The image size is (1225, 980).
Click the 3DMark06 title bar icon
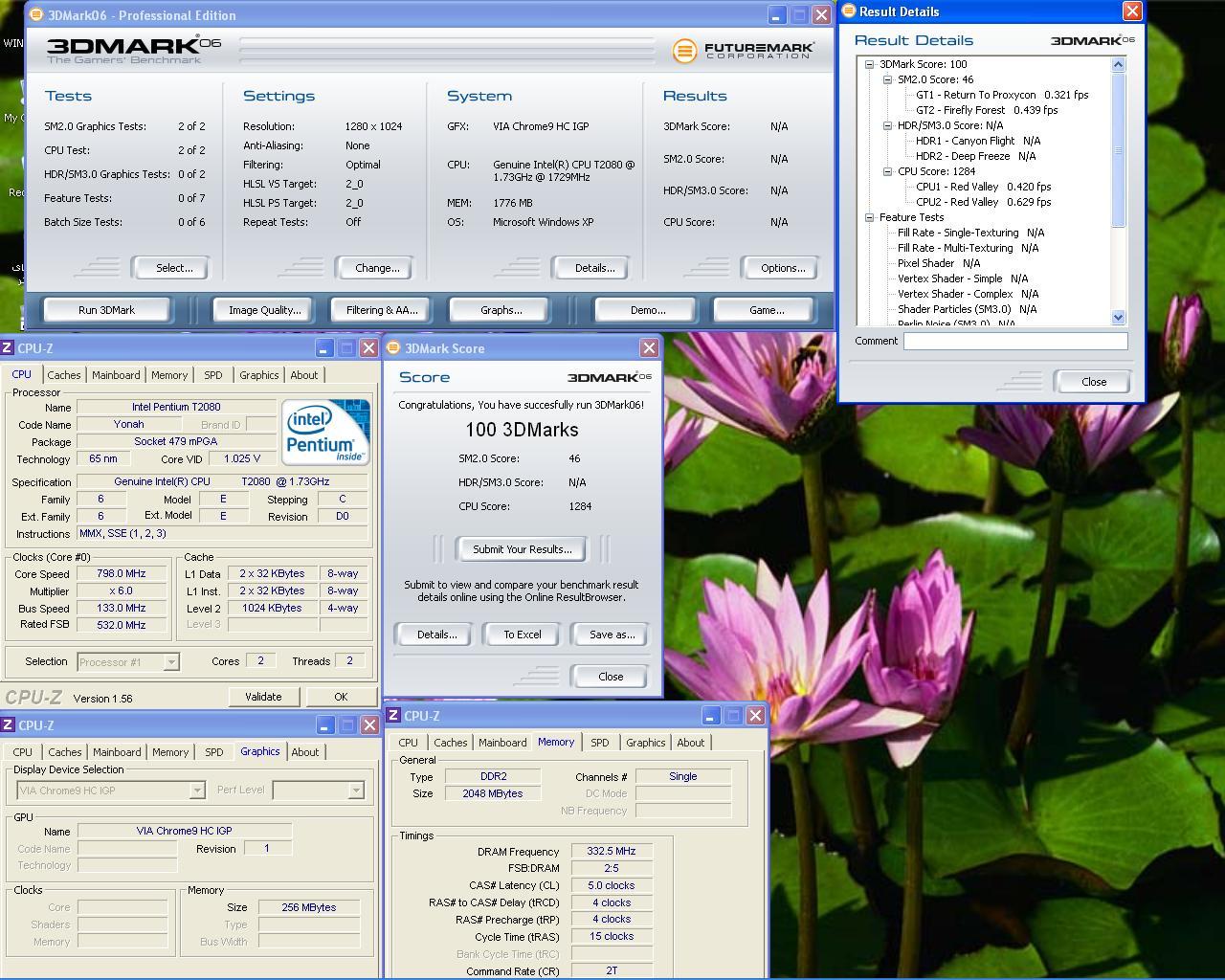pyautogui.click(x=35, y=15)
